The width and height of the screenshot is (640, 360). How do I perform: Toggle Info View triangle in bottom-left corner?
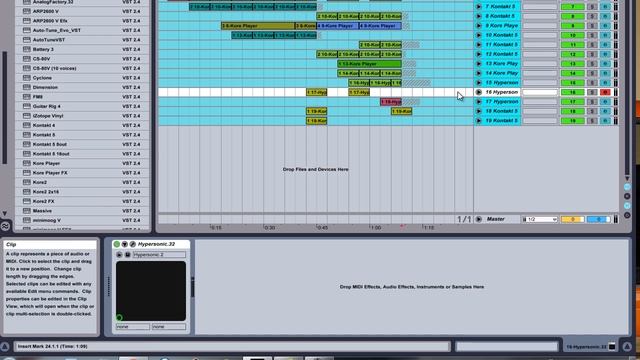[x=5, y=347]
